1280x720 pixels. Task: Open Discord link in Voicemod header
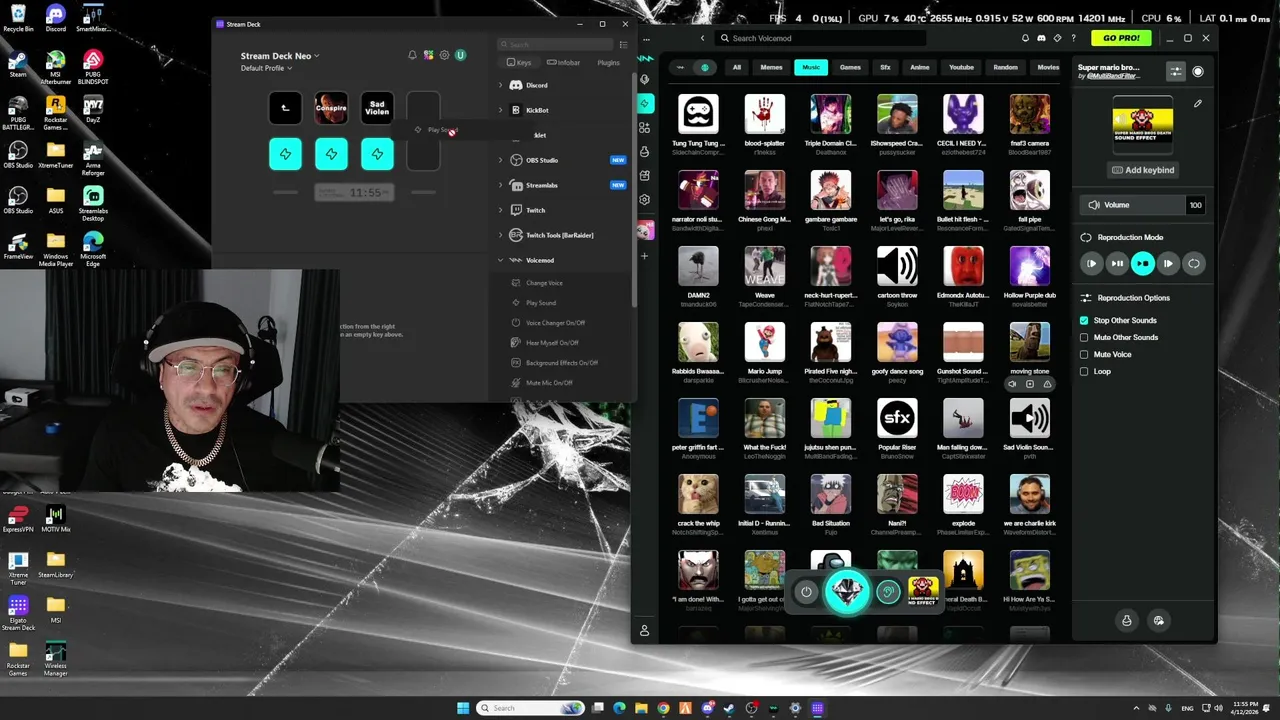point(1041,38)
